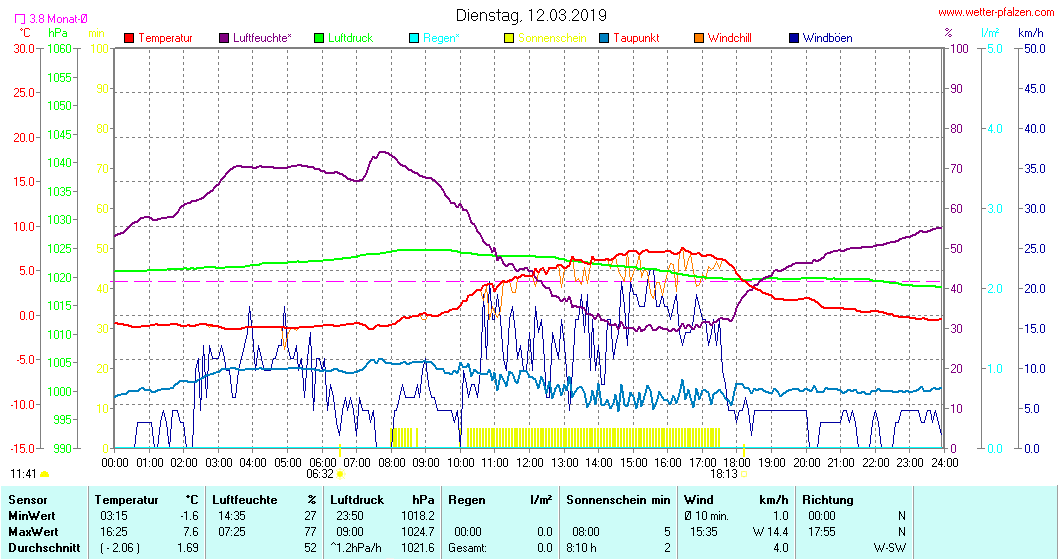The height and width of the screenshot is (559, 1058).
Task: Click the maximum gust time 15:35
Action: coord(704,532)
